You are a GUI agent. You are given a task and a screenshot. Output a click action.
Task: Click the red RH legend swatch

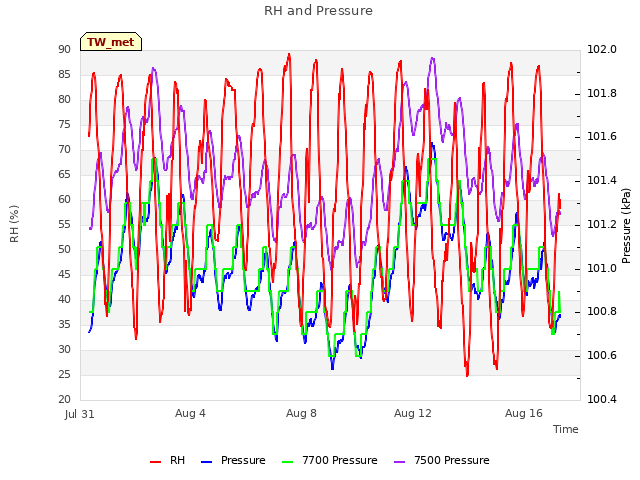pos(156,461)
